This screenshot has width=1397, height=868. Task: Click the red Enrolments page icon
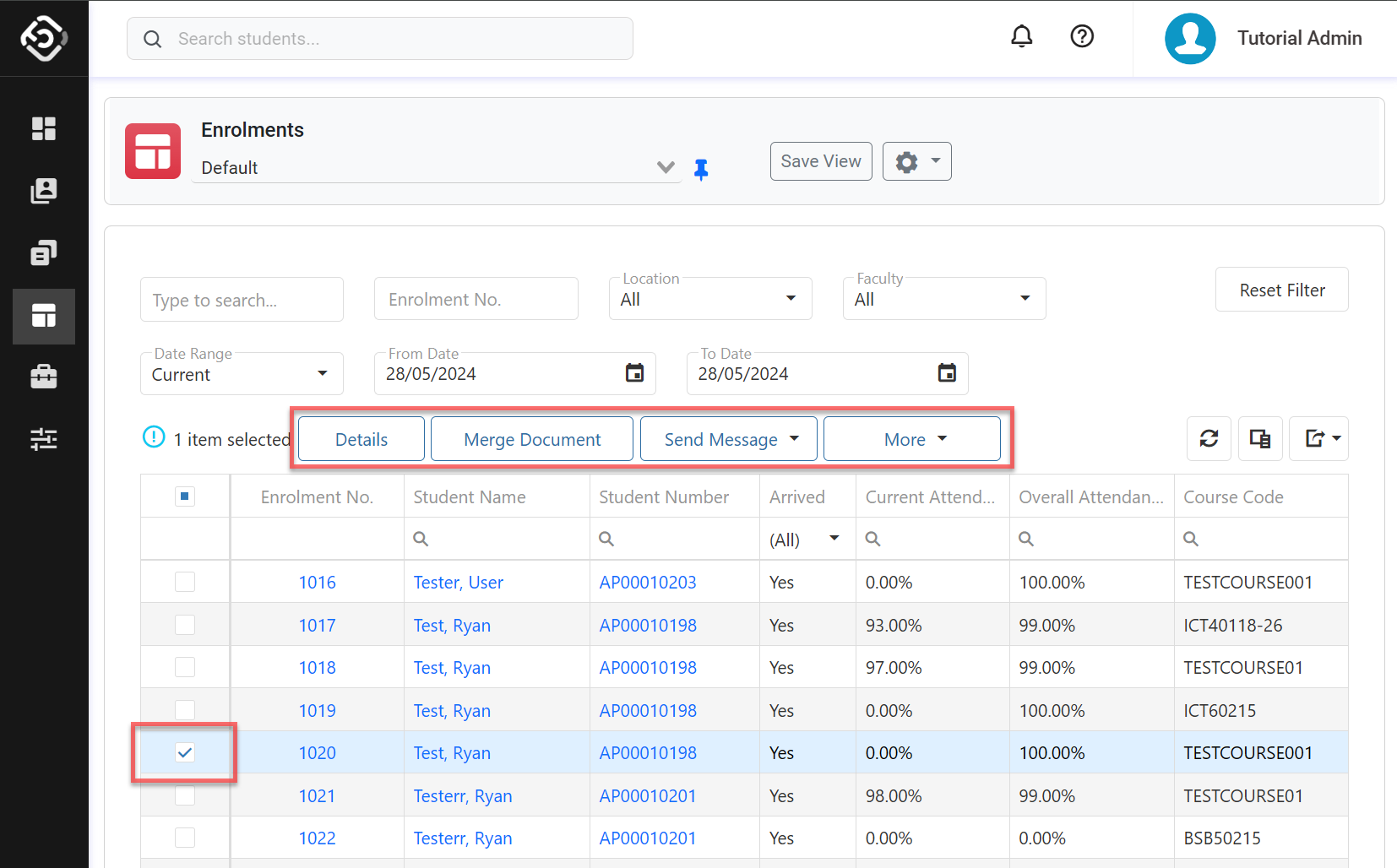pyautogui.click(x=153, y=151)
